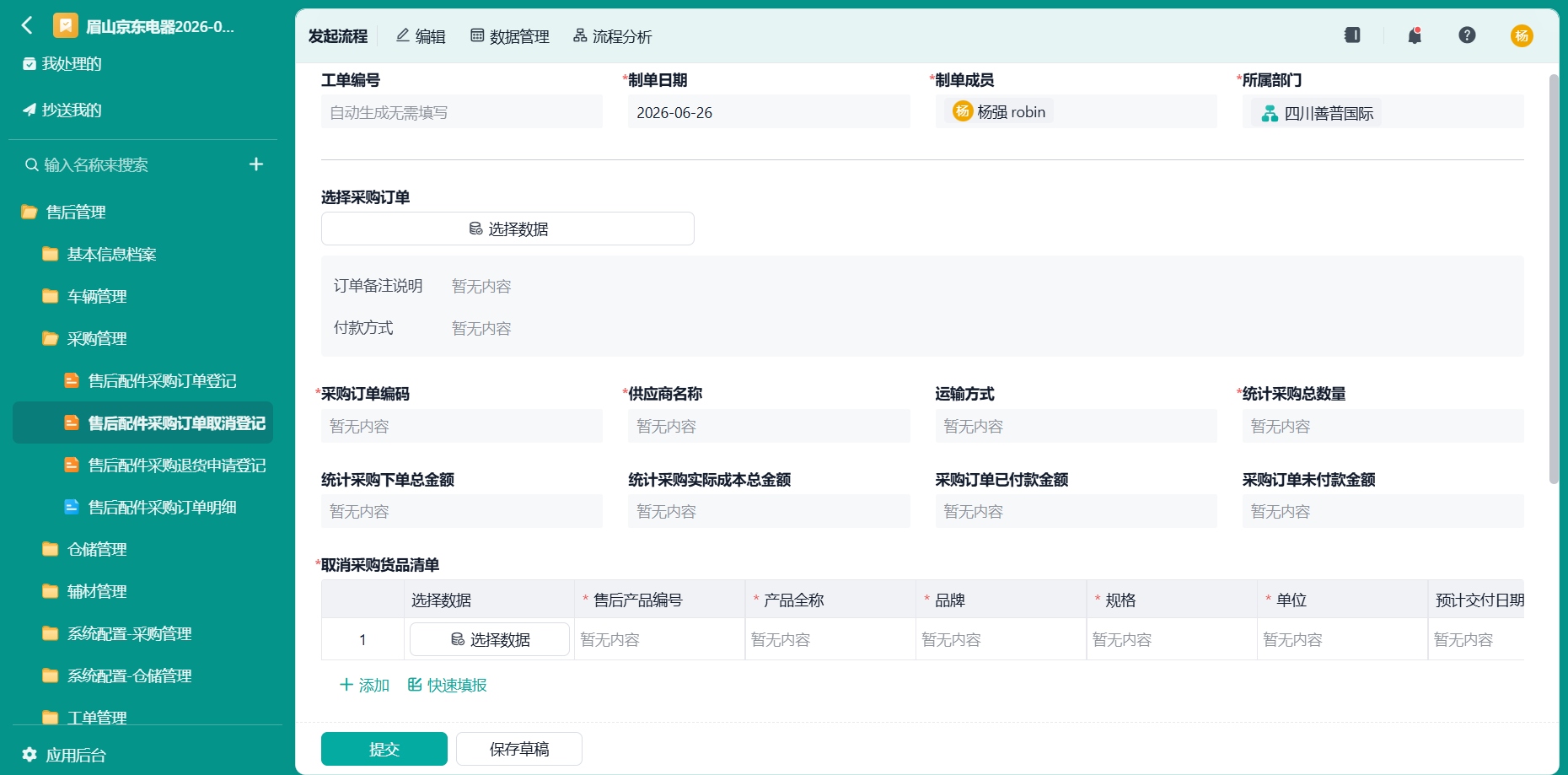Viewport: 1568px width, 775px height.
Task: Expand the 辅材管理 folder
Action: (x=51, y=591)
